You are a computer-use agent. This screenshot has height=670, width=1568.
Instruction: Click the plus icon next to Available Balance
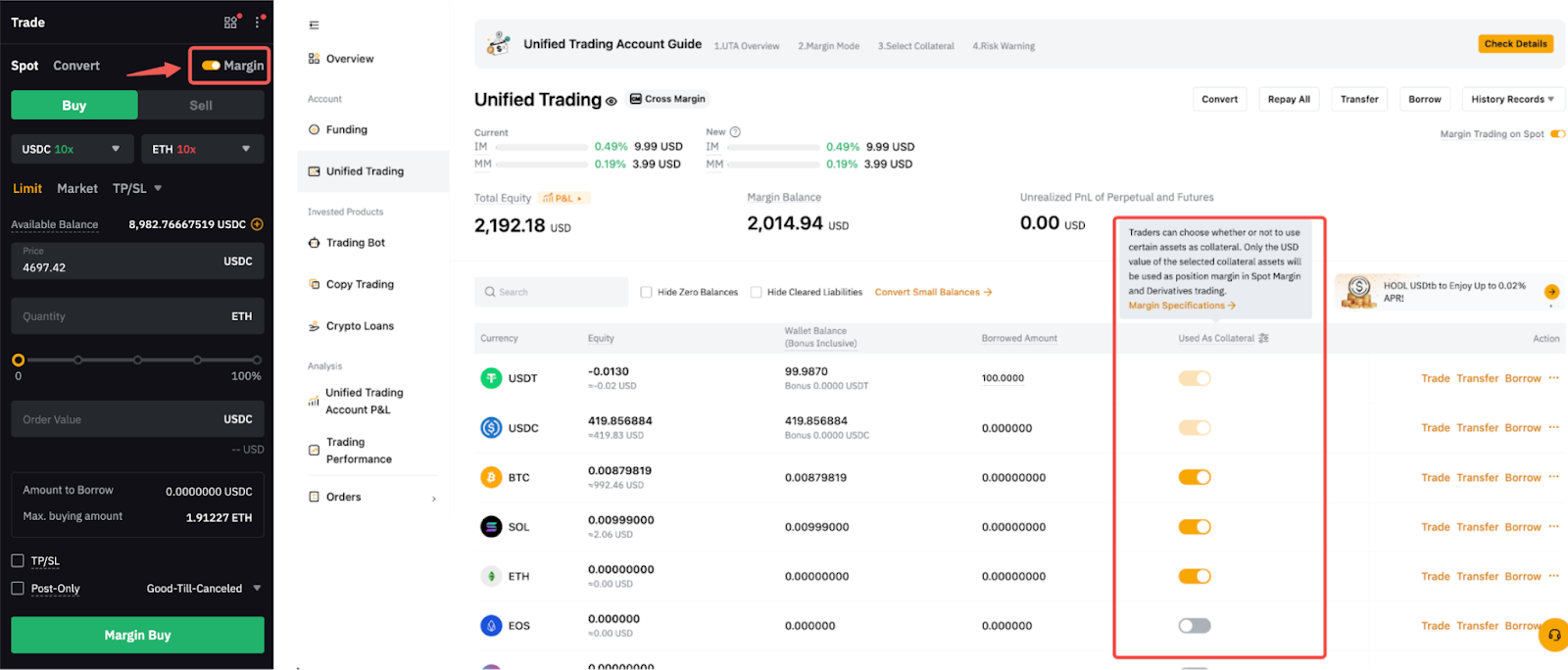[x=257, y=224]
